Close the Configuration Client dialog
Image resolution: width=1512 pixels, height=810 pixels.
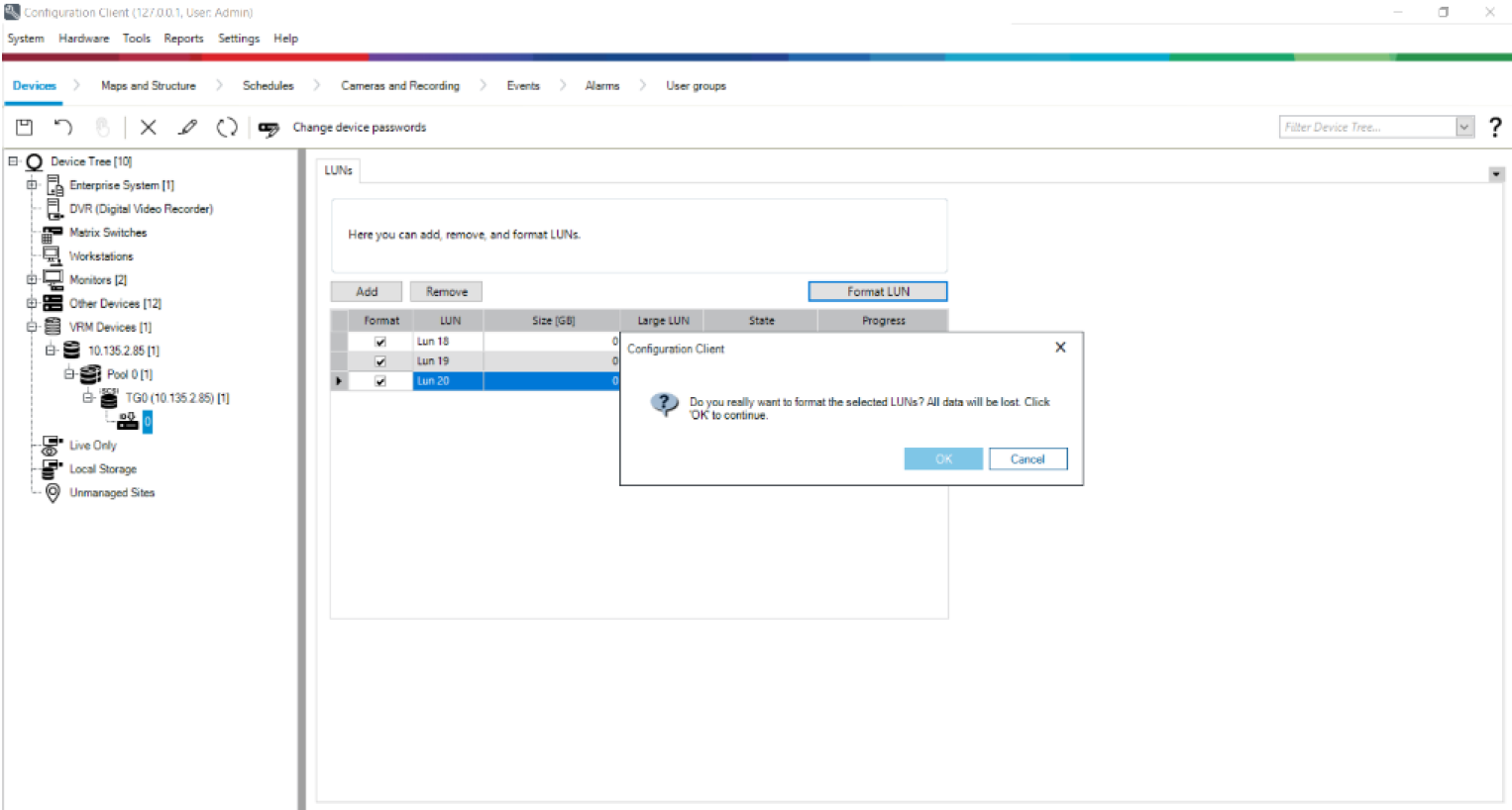pos(1060,348)
